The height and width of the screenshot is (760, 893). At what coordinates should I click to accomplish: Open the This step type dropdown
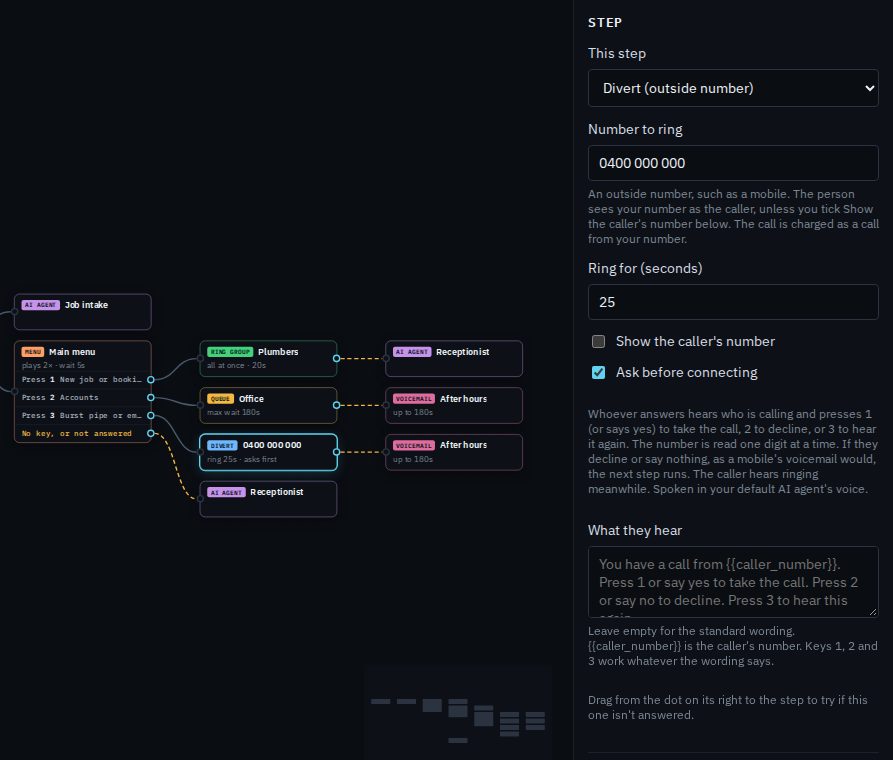[733, 88]
